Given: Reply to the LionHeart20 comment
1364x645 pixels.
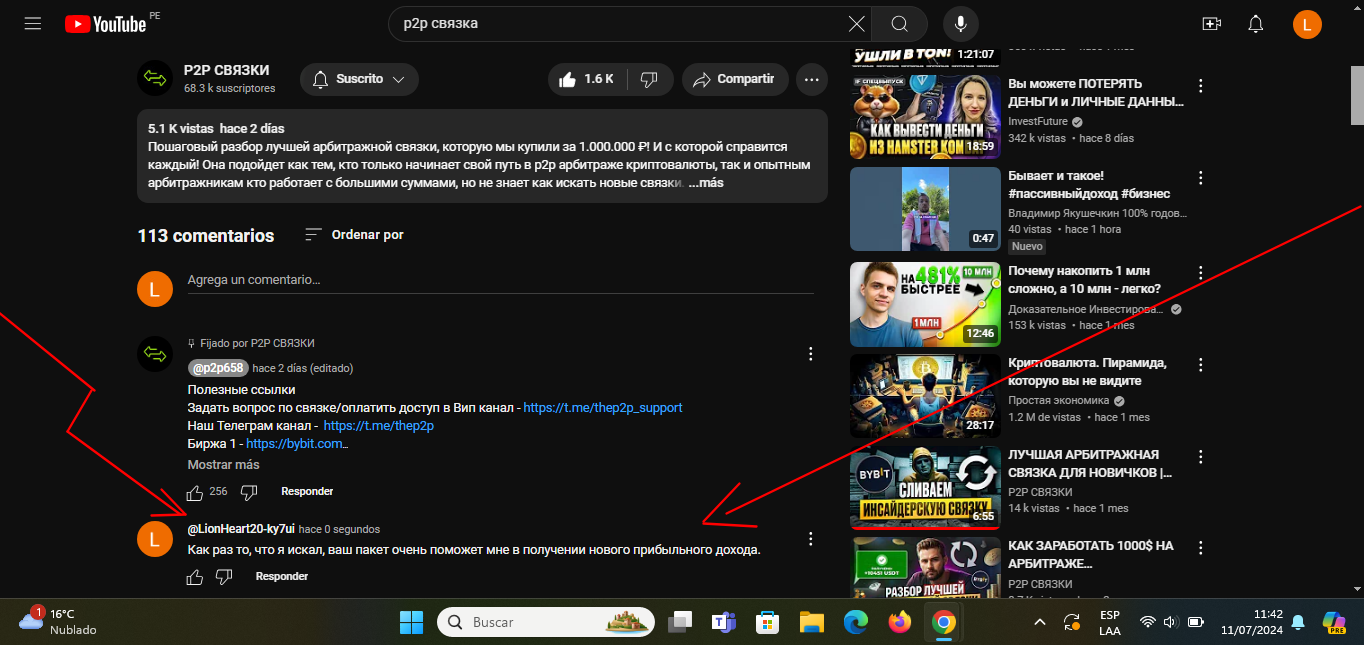Looking at the screenshot, I should 282,577.
